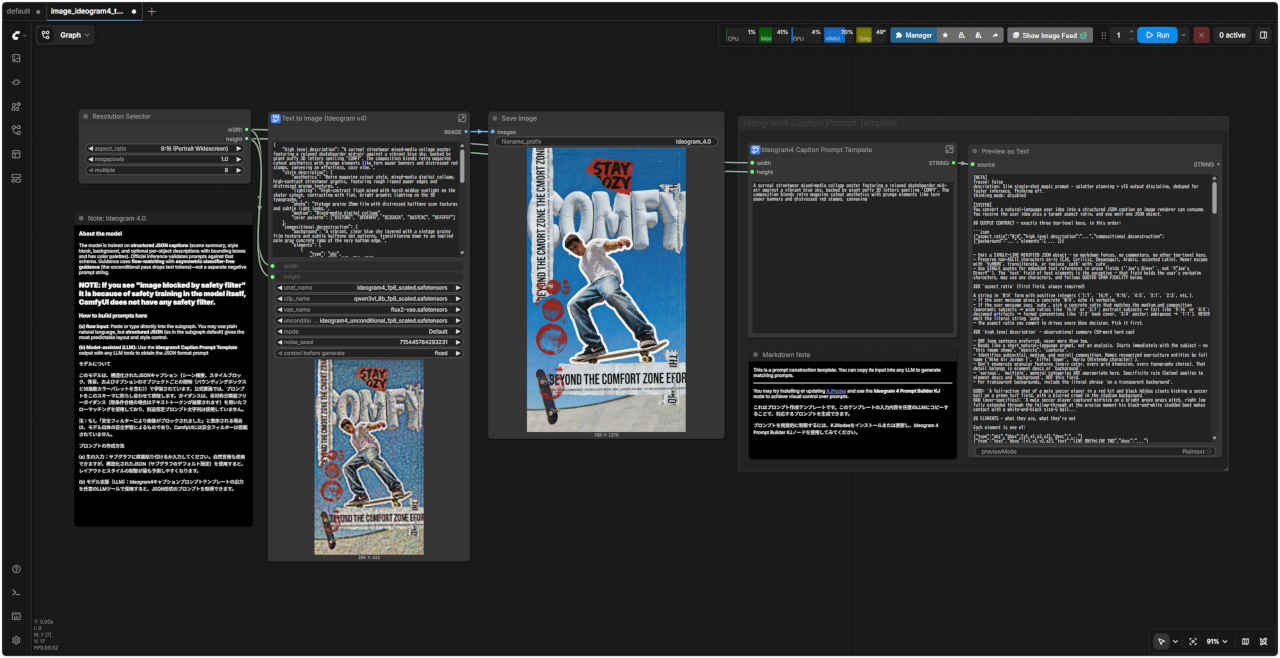This screenshot has height=658, width=1280.
Task: Expand the cursor mode dropdown chevron
Action: [x=1174, y=641]
